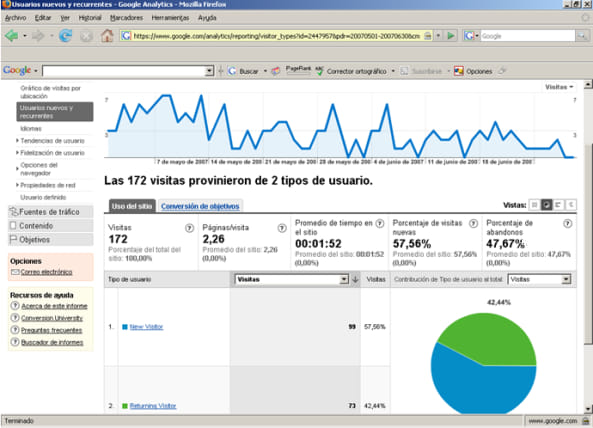593x428 pixels.
Task: Open the Visitas graph metric dropdown above chart
Action: tap(559, 87)
